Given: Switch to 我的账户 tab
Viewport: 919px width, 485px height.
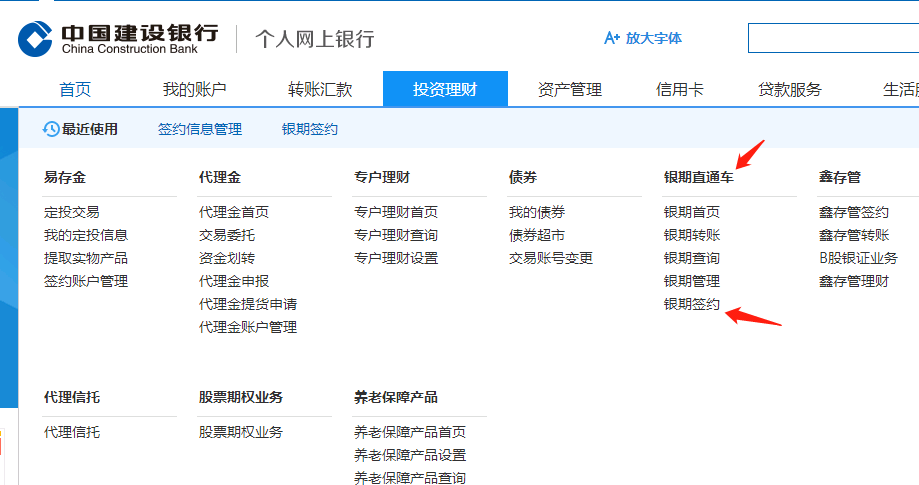Looking at the screenshot, I should point(195,89).
